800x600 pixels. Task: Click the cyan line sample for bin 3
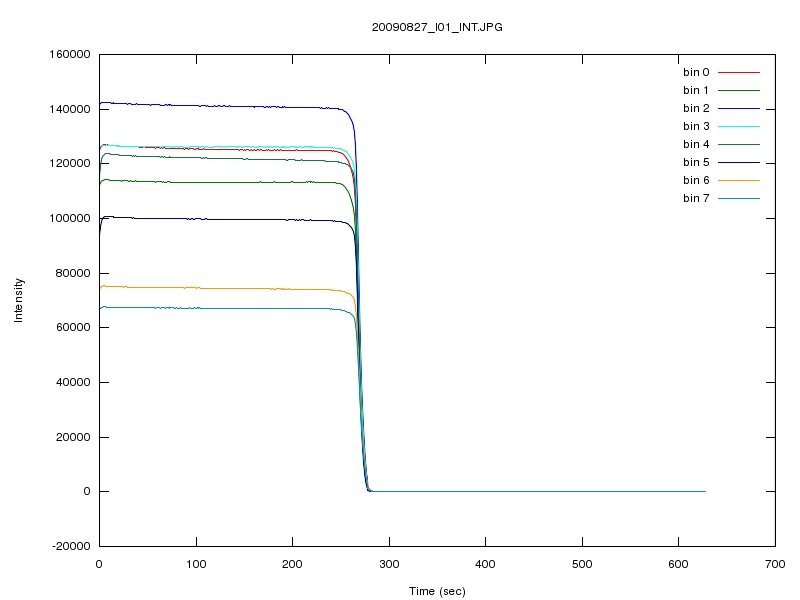click(x=739, y=126)
